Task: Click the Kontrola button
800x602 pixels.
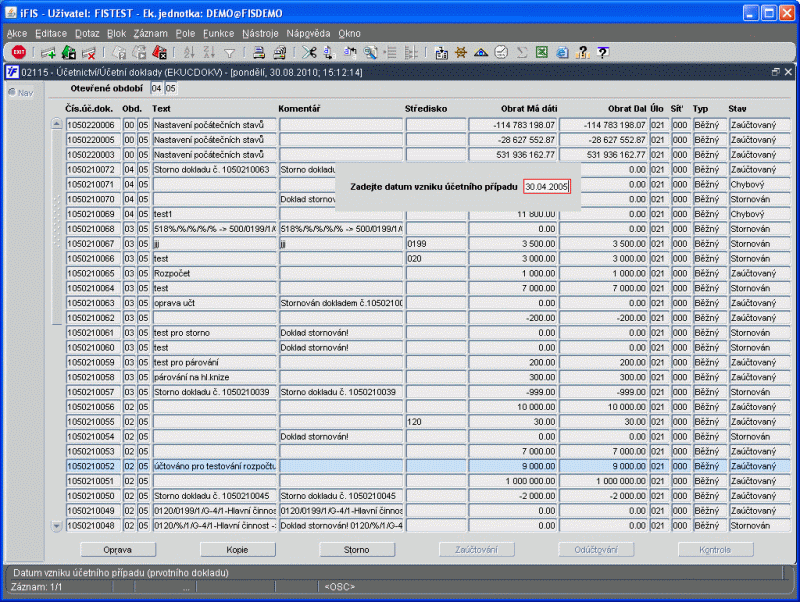Action: tap(715, 549)
